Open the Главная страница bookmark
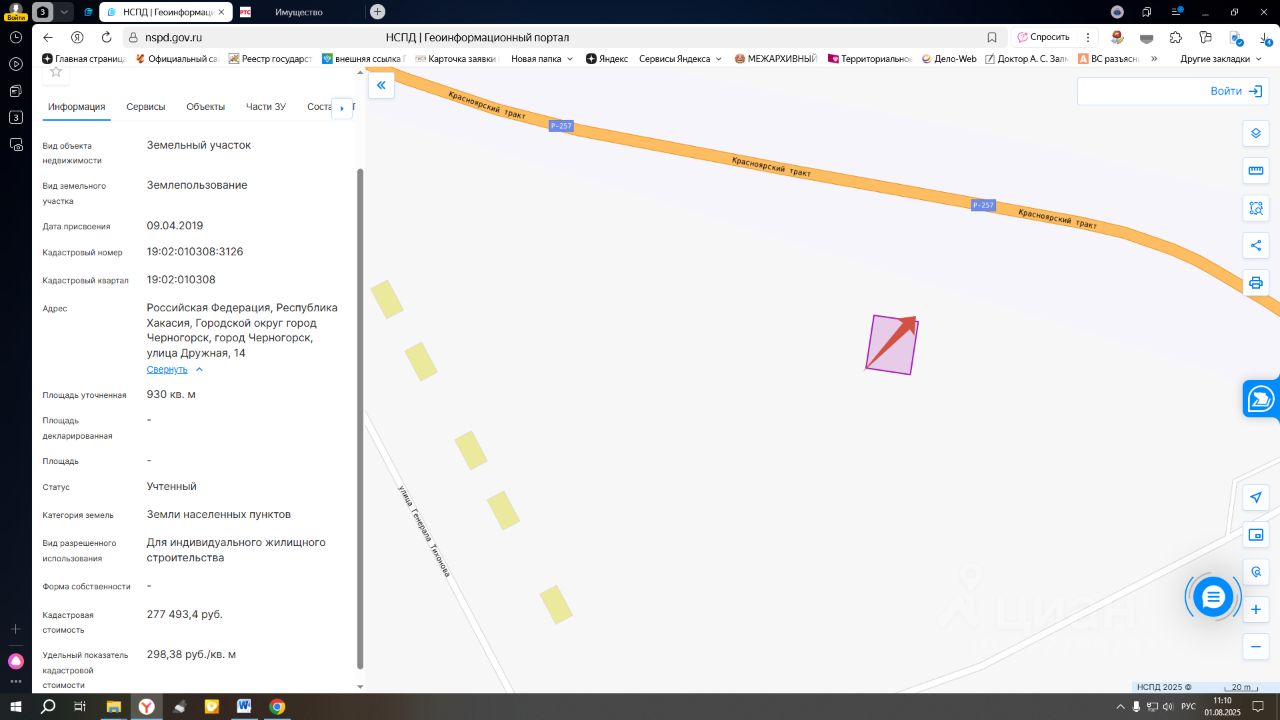Screen dimensions: 1280x720 84,59
